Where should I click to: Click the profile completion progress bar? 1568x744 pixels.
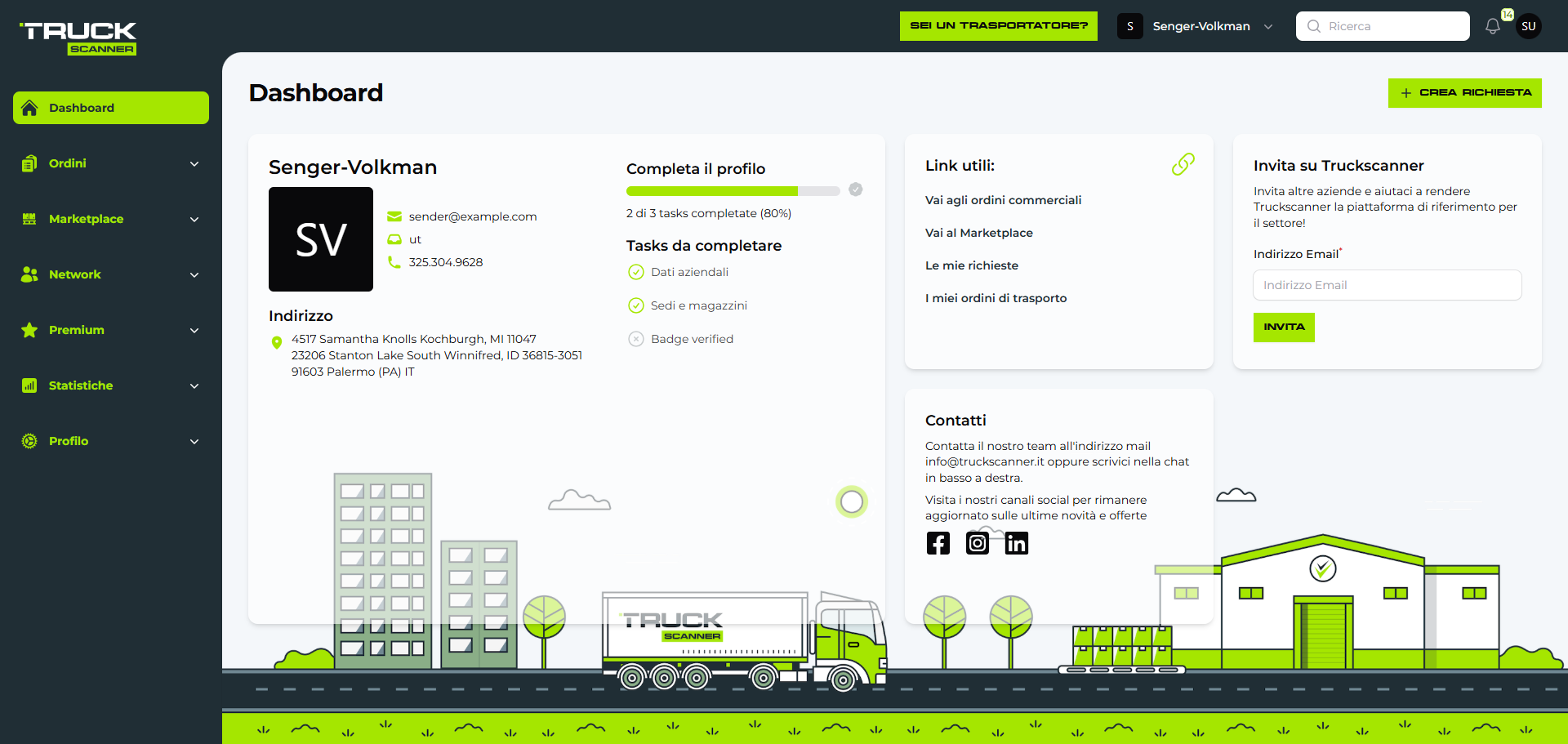pos(733,191)
